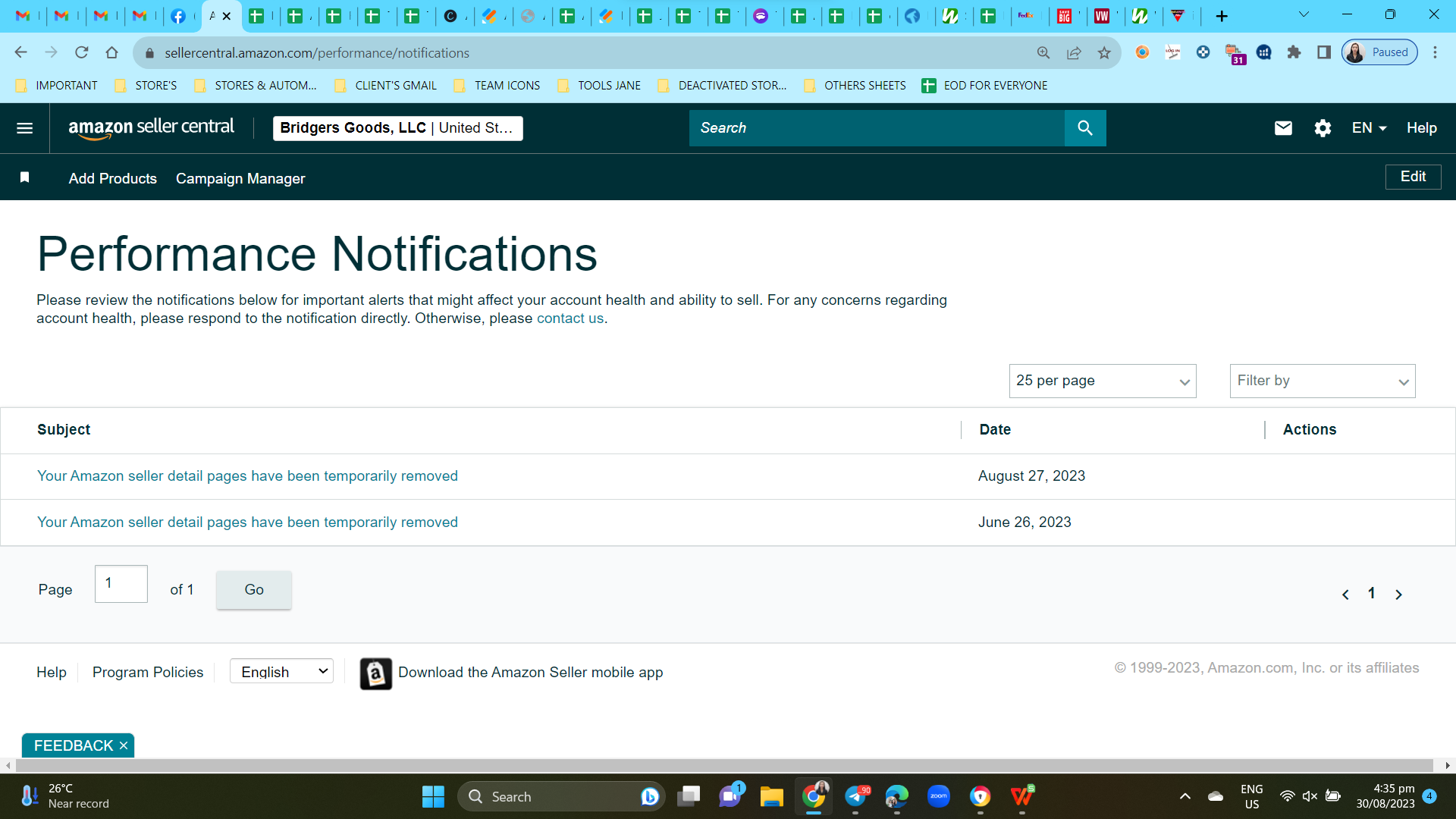Open the weather widget showing 26°C
This screenshot has height=819, width=1456.
65,796
